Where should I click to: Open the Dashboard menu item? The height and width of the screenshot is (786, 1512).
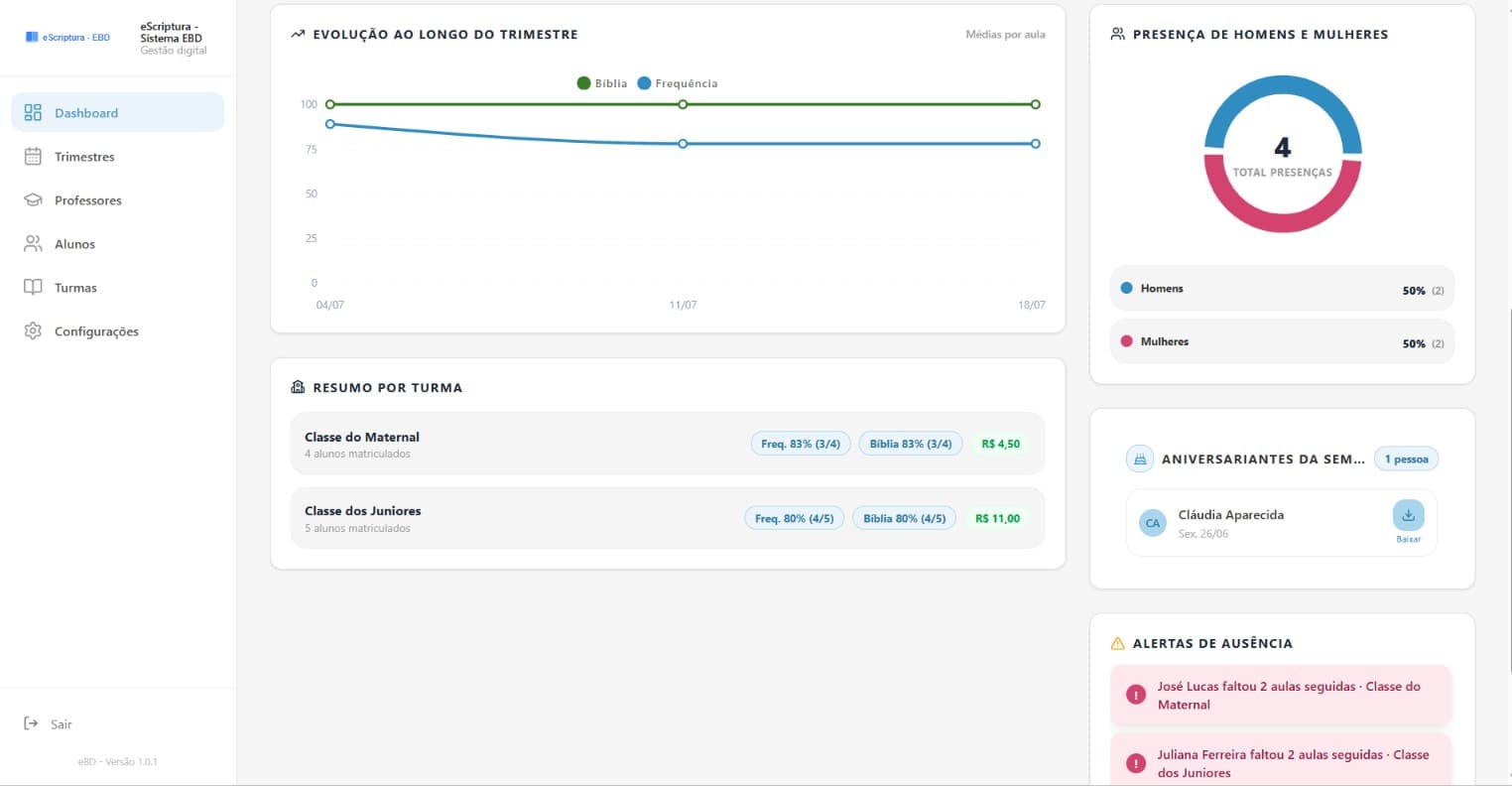[x=117, y=112]
